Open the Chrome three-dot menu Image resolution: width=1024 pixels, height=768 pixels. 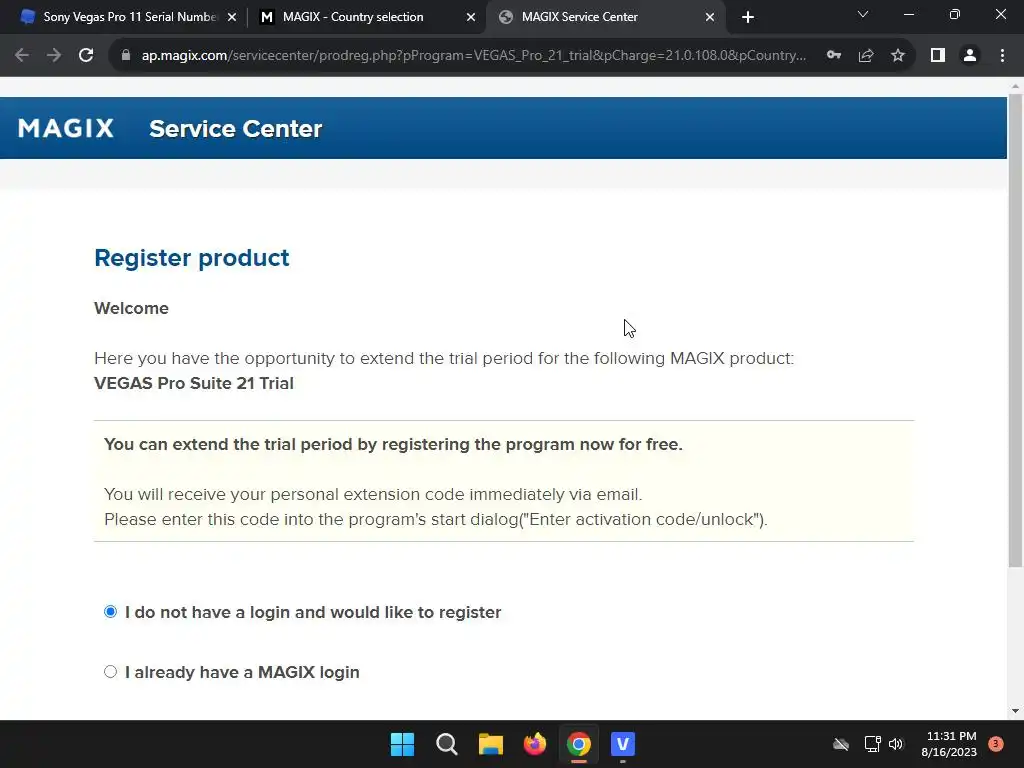(1002, 56)
